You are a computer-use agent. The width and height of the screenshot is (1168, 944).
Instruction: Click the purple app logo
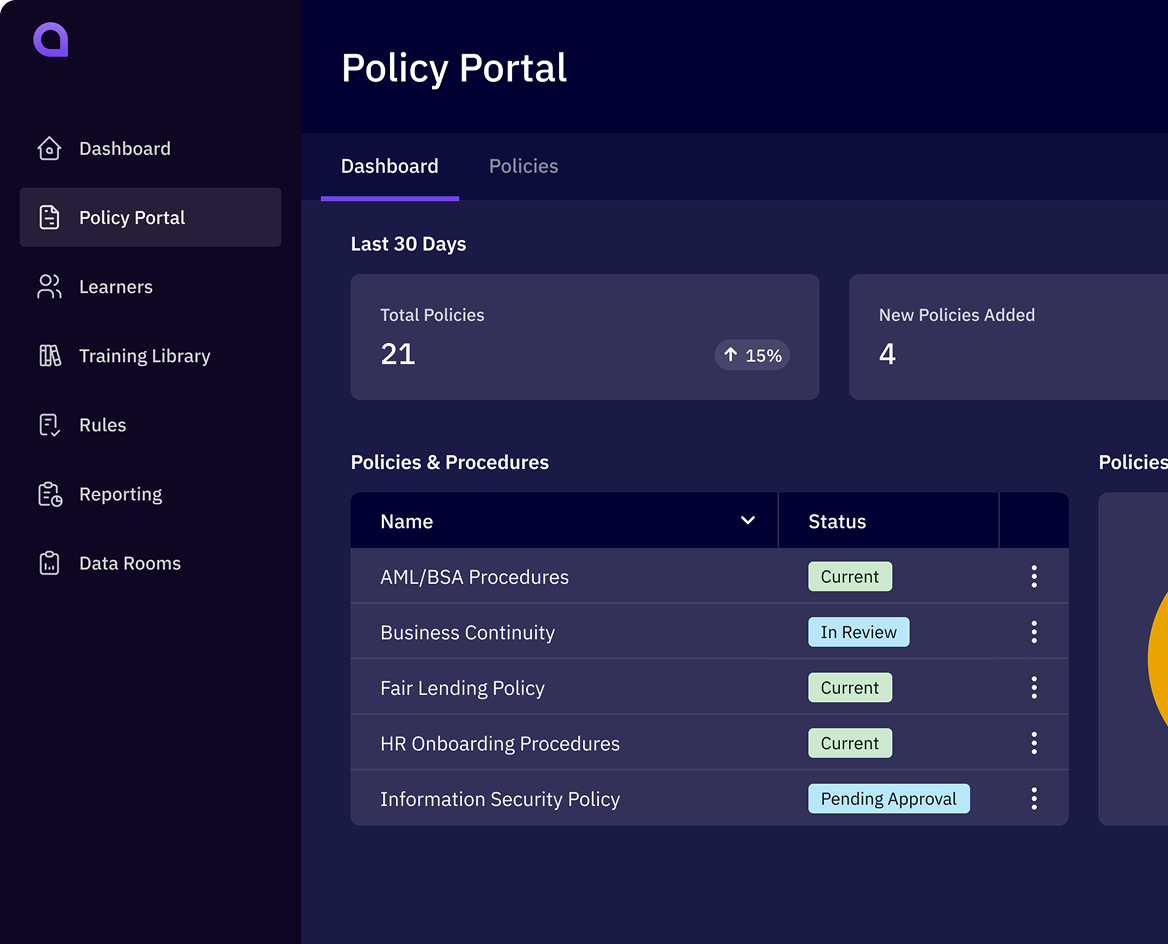(x=51, y=39)
